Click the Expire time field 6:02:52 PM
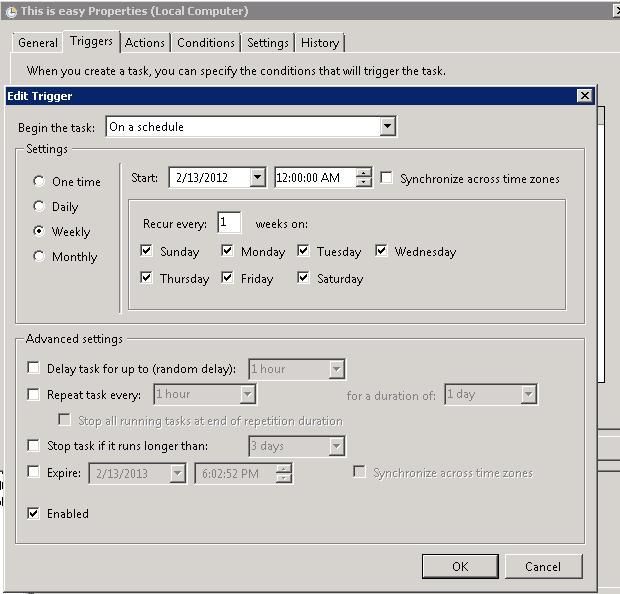Screen dimensions: 620x594 pos(236,473)
